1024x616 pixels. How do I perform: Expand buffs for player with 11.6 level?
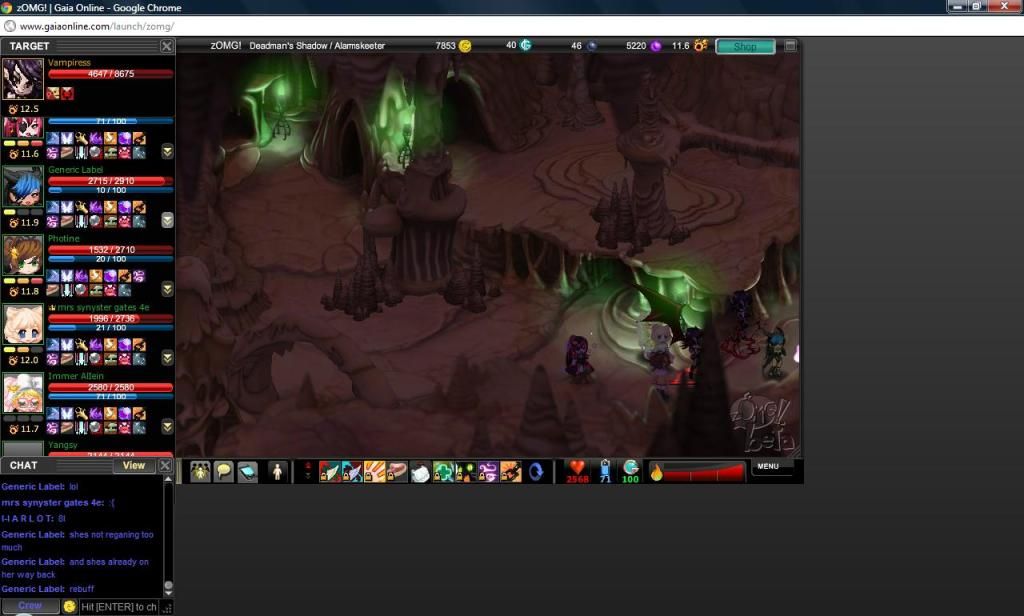[x=167, y=152]
